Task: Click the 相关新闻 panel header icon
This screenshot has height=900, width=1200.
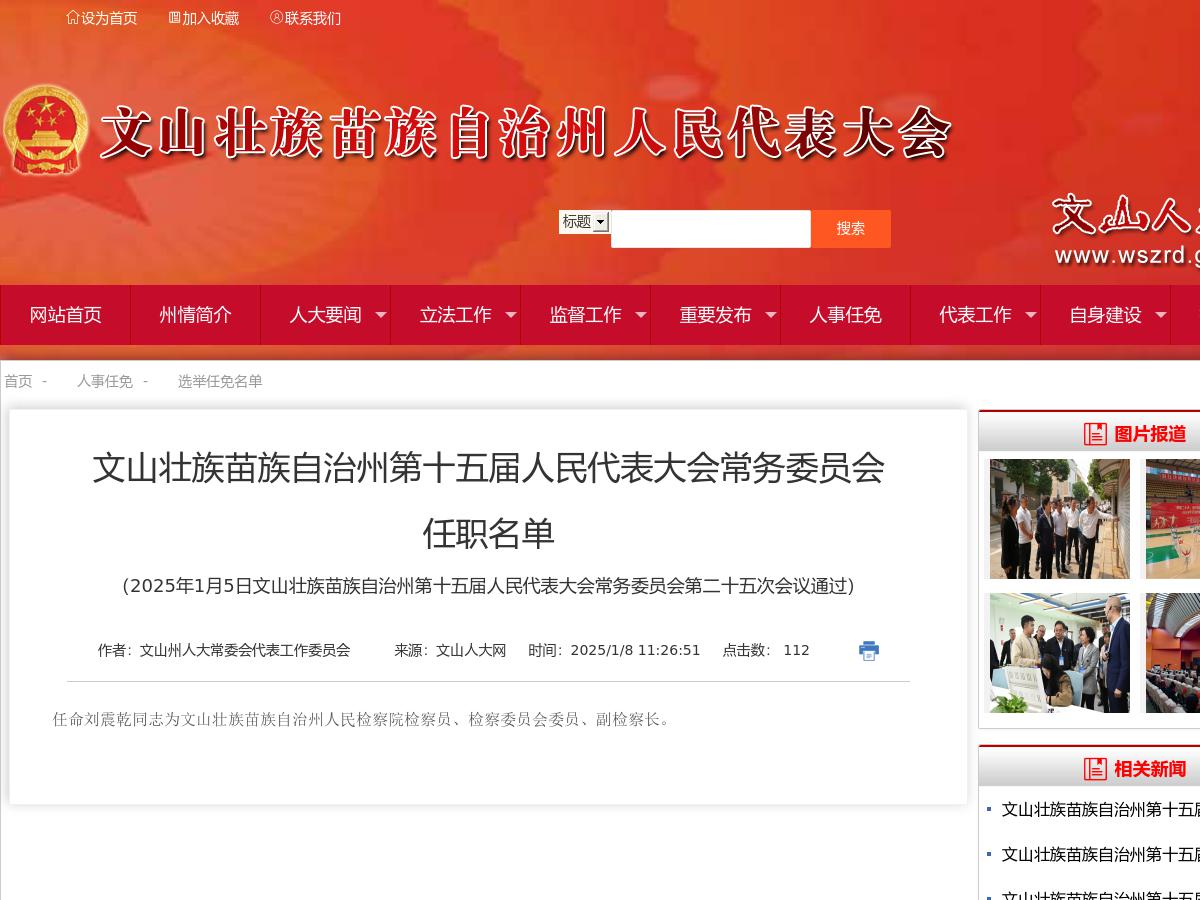Action: [1095, 770]
